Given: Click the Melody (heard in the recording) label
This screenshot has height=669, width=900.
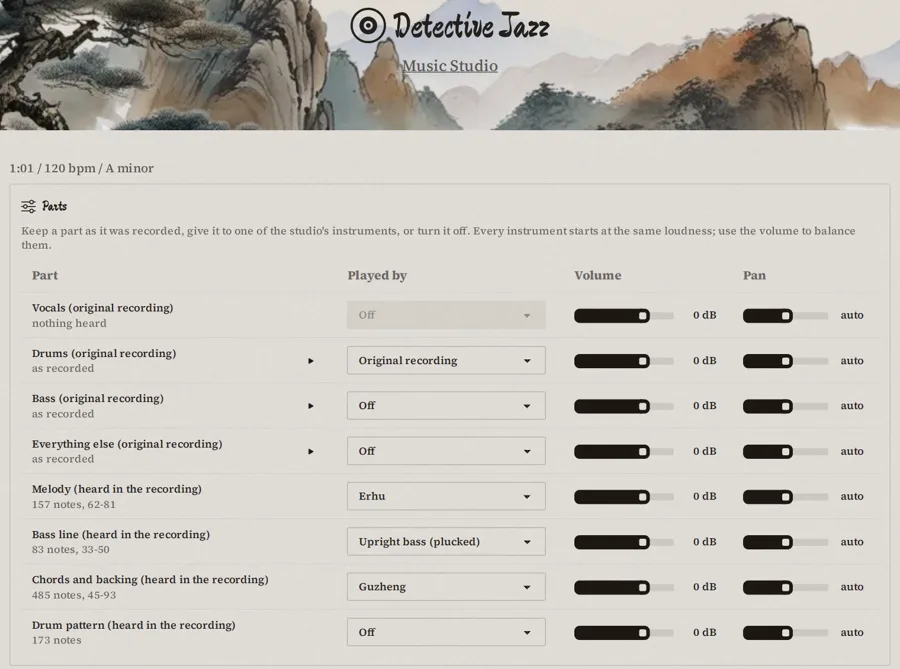Looking at the screenshot, I should tap(117, 489).
